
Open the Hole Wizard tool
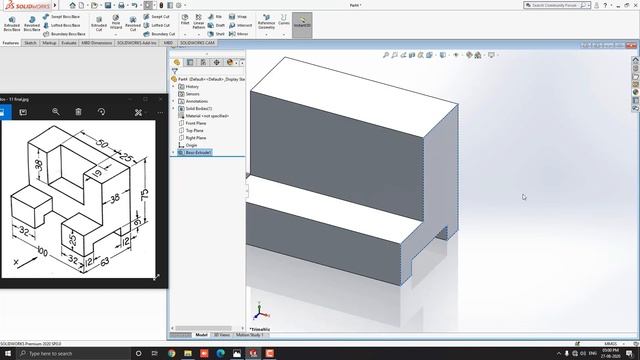(116, 22)
